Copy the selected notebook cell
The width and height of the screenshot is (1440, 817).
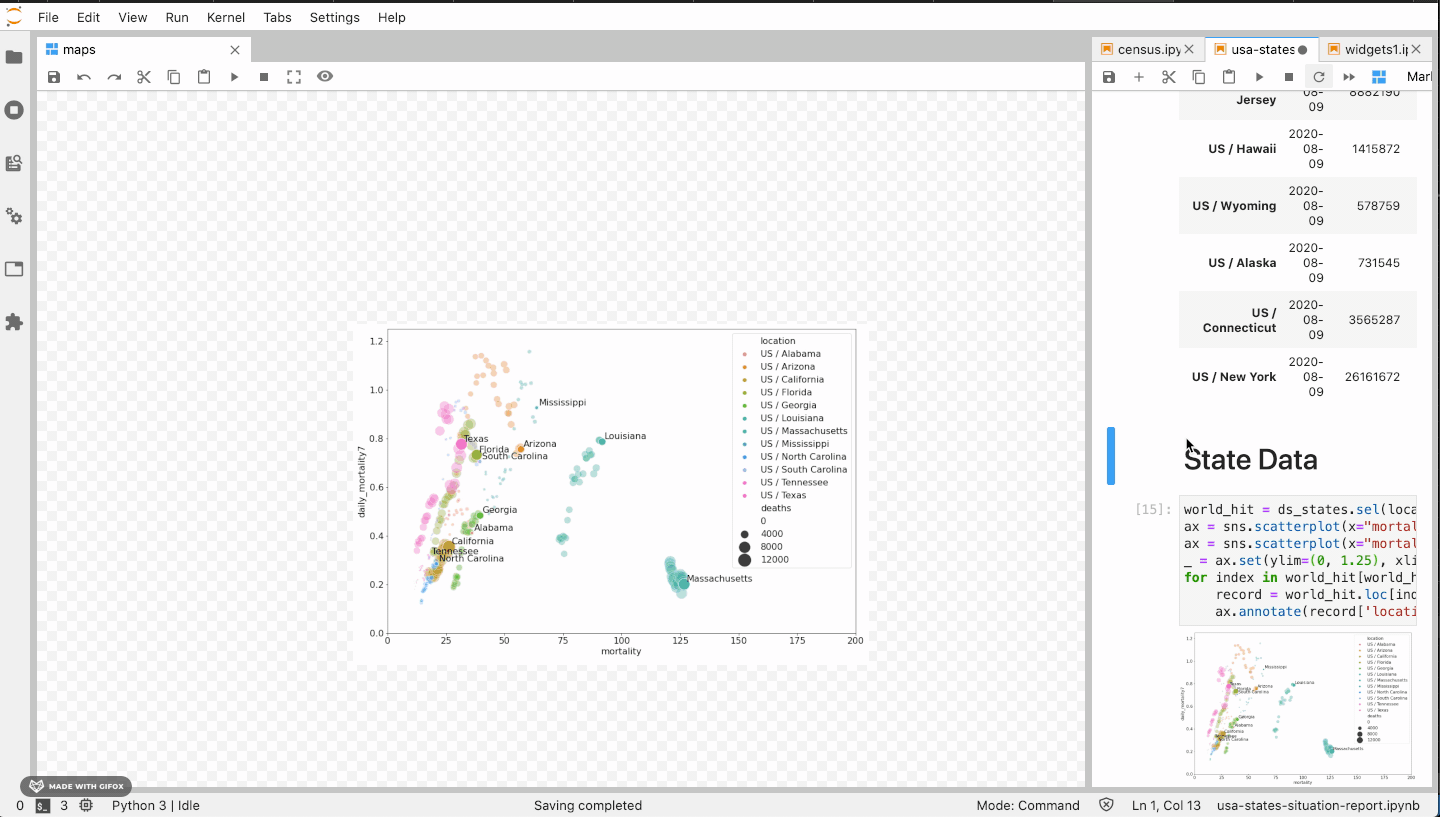(x=1199, y=77)
